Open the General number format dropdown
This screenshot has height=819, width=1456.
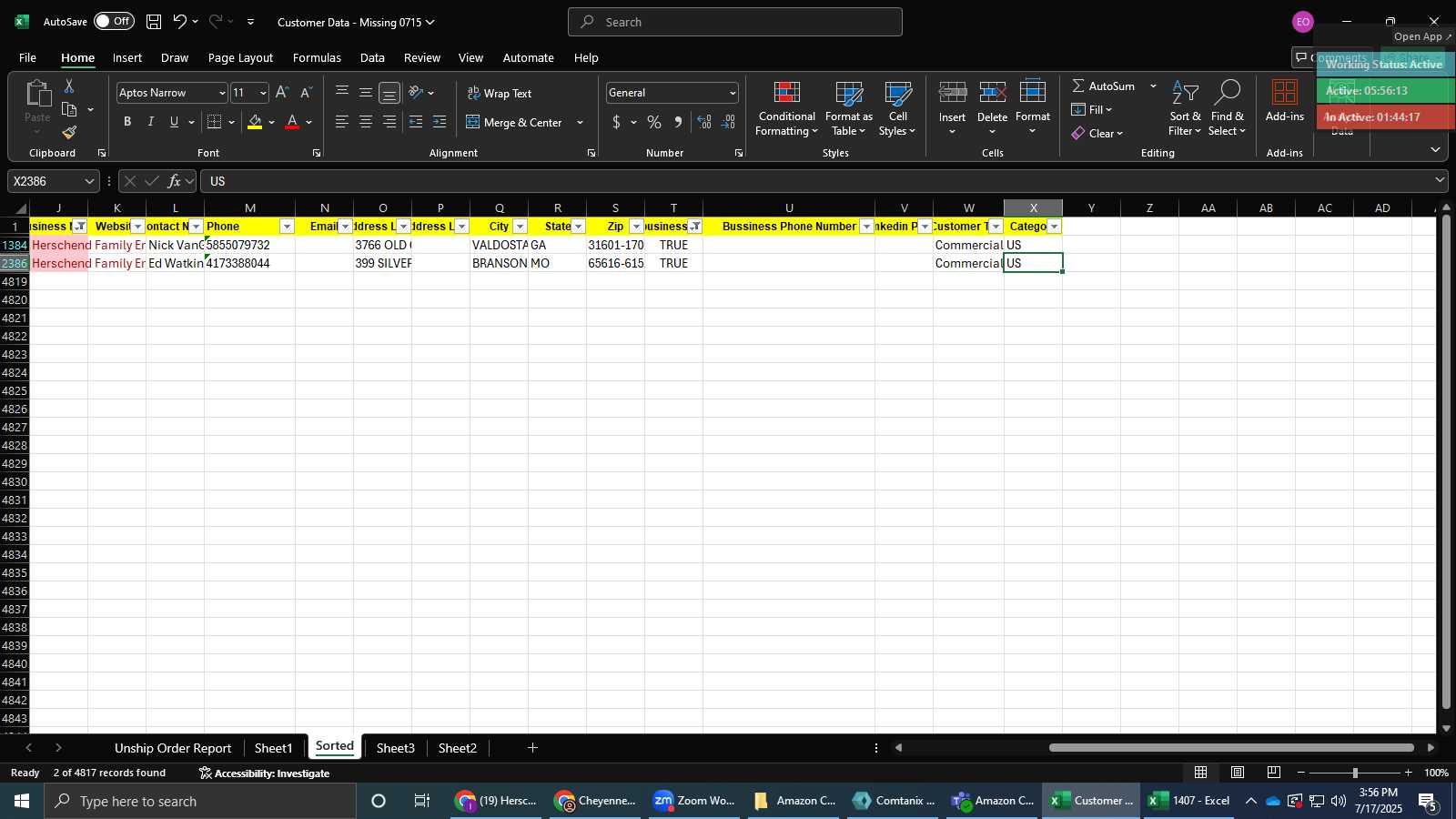coord(733,93)
